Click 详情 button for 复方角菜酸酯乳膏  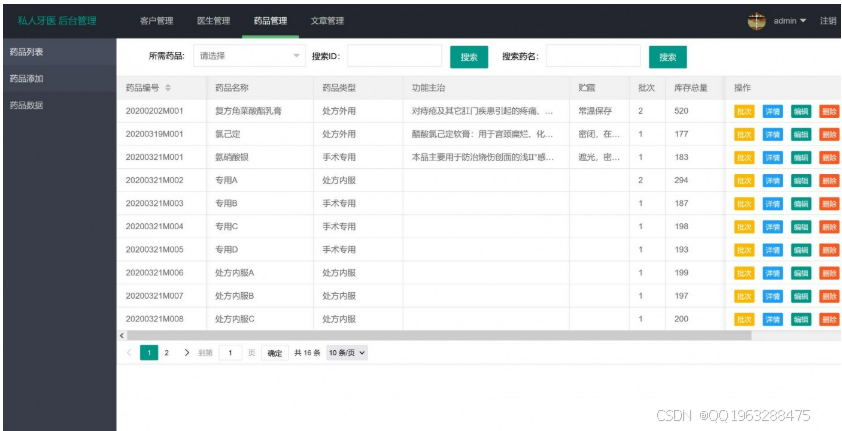tap(773, 111)
